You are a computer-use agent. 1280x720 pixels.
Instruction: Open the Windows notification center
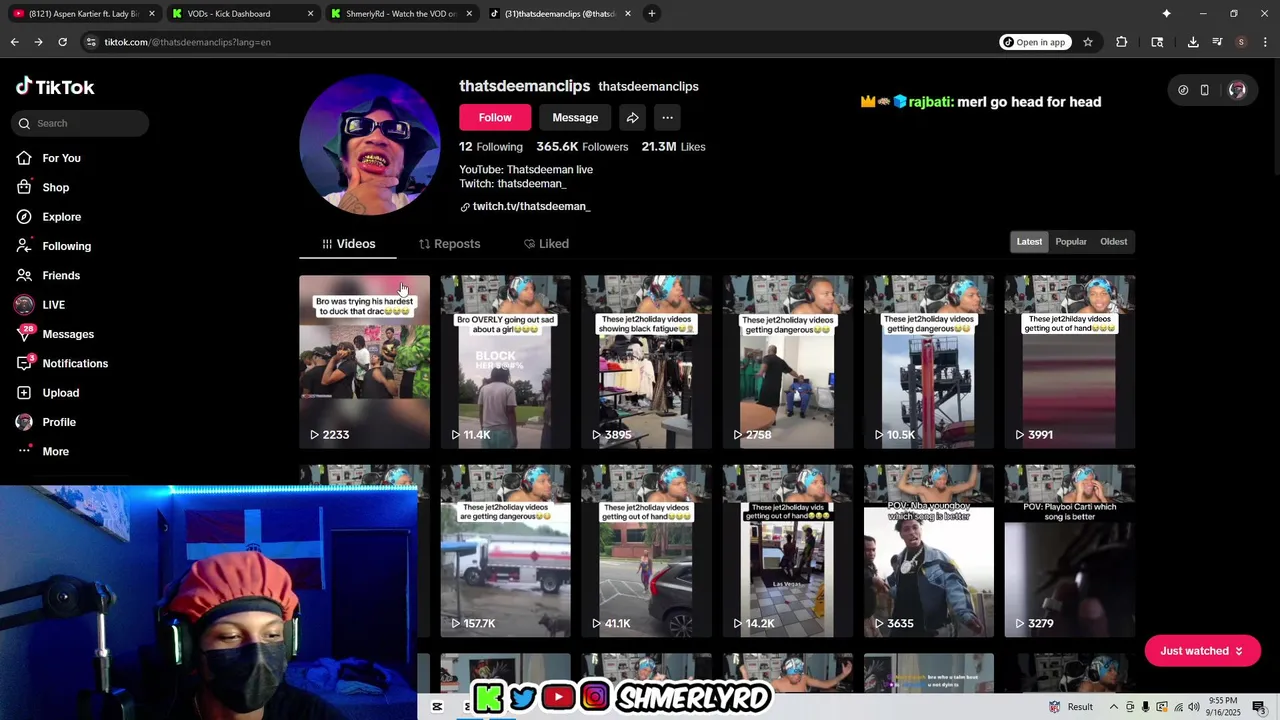(x=1259, y=707)
